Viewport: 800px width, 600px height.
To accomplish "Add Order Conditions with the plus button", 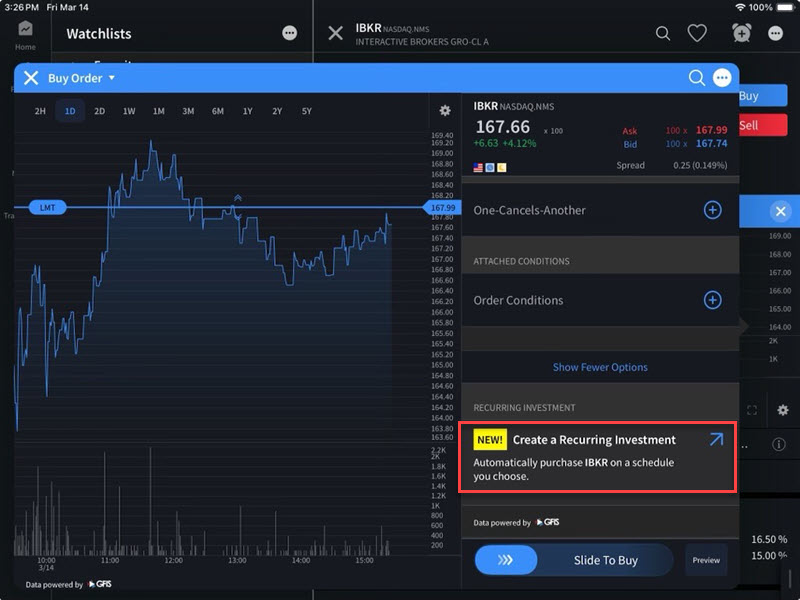I will pos(712,300).
